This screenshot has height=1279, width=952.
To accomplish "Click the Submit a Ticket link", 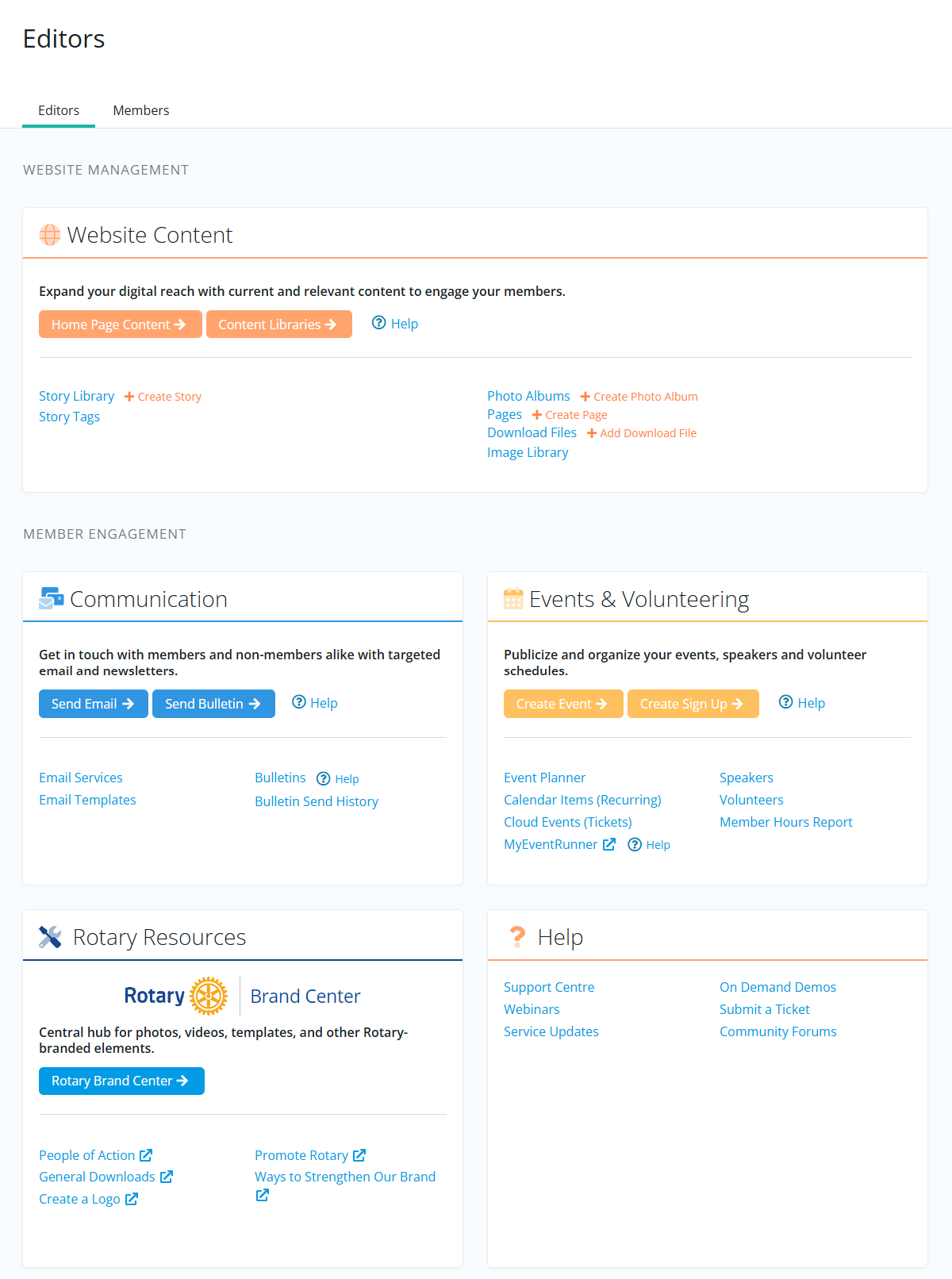I will pos(764,1009).
